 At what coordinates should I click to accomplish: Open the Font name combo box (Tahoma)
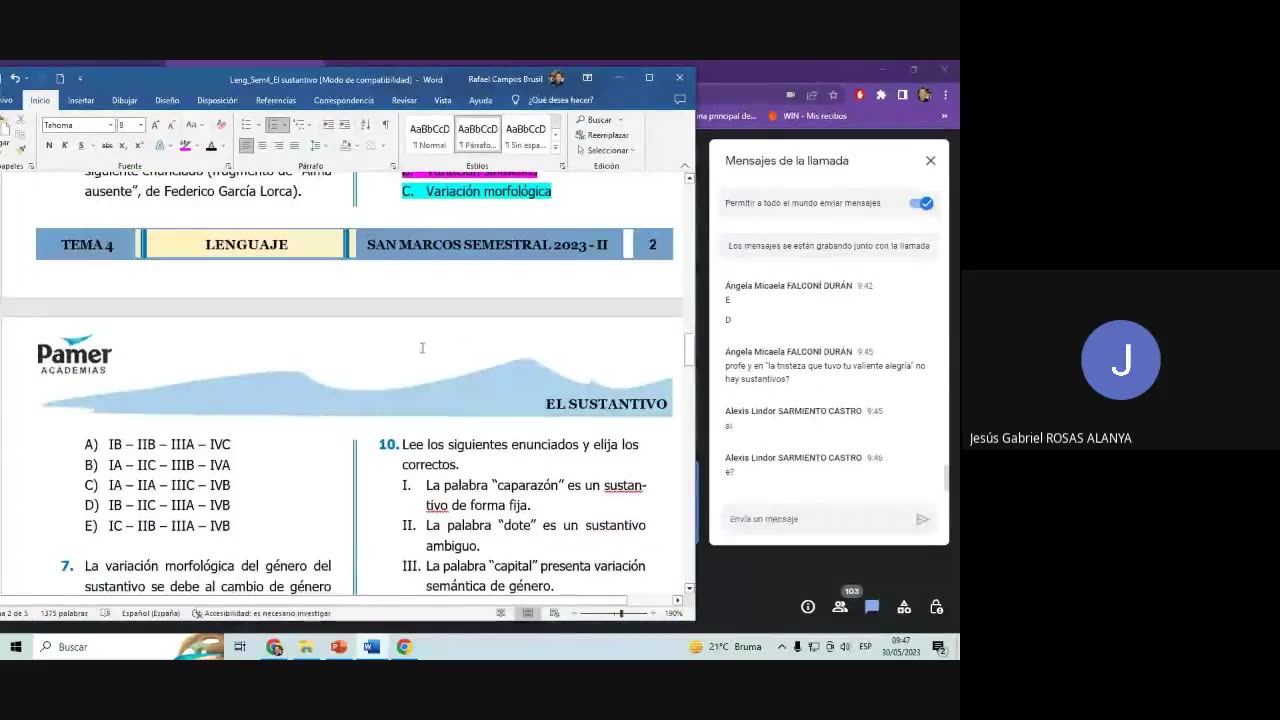click(78, 125)
